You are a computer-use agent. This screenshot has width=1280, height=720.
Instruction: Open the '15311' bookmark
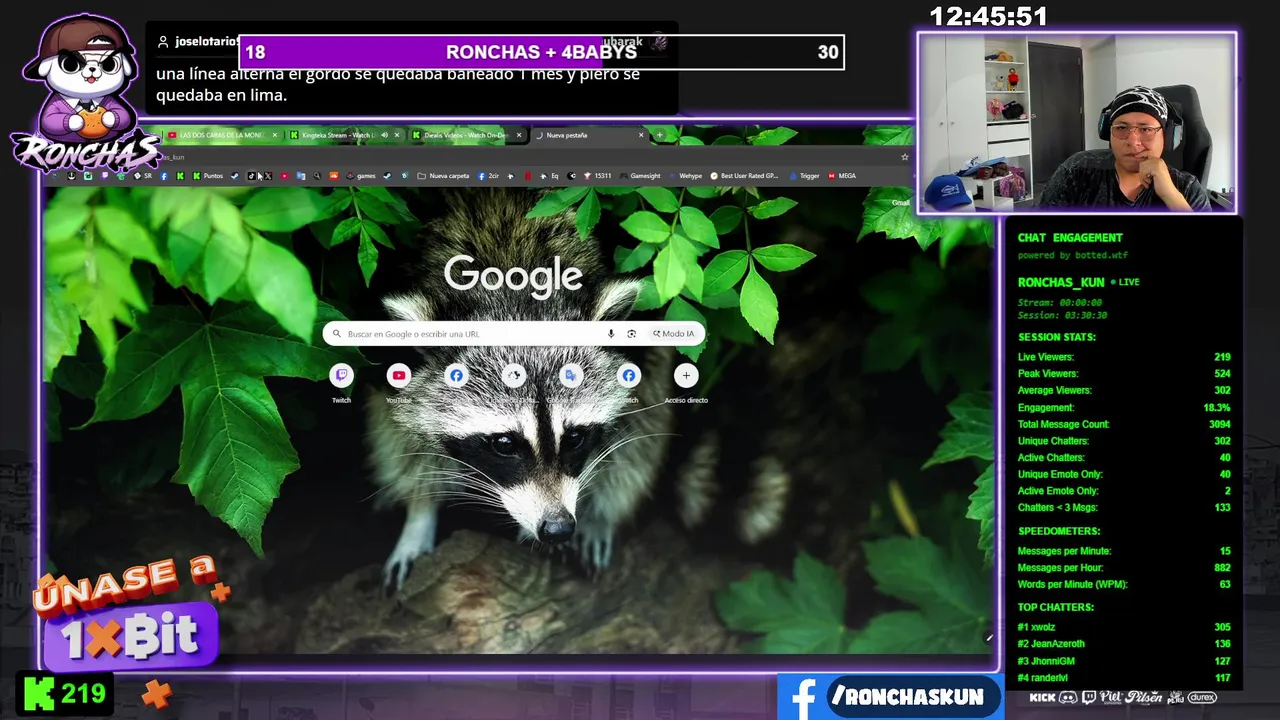[598, 176]
